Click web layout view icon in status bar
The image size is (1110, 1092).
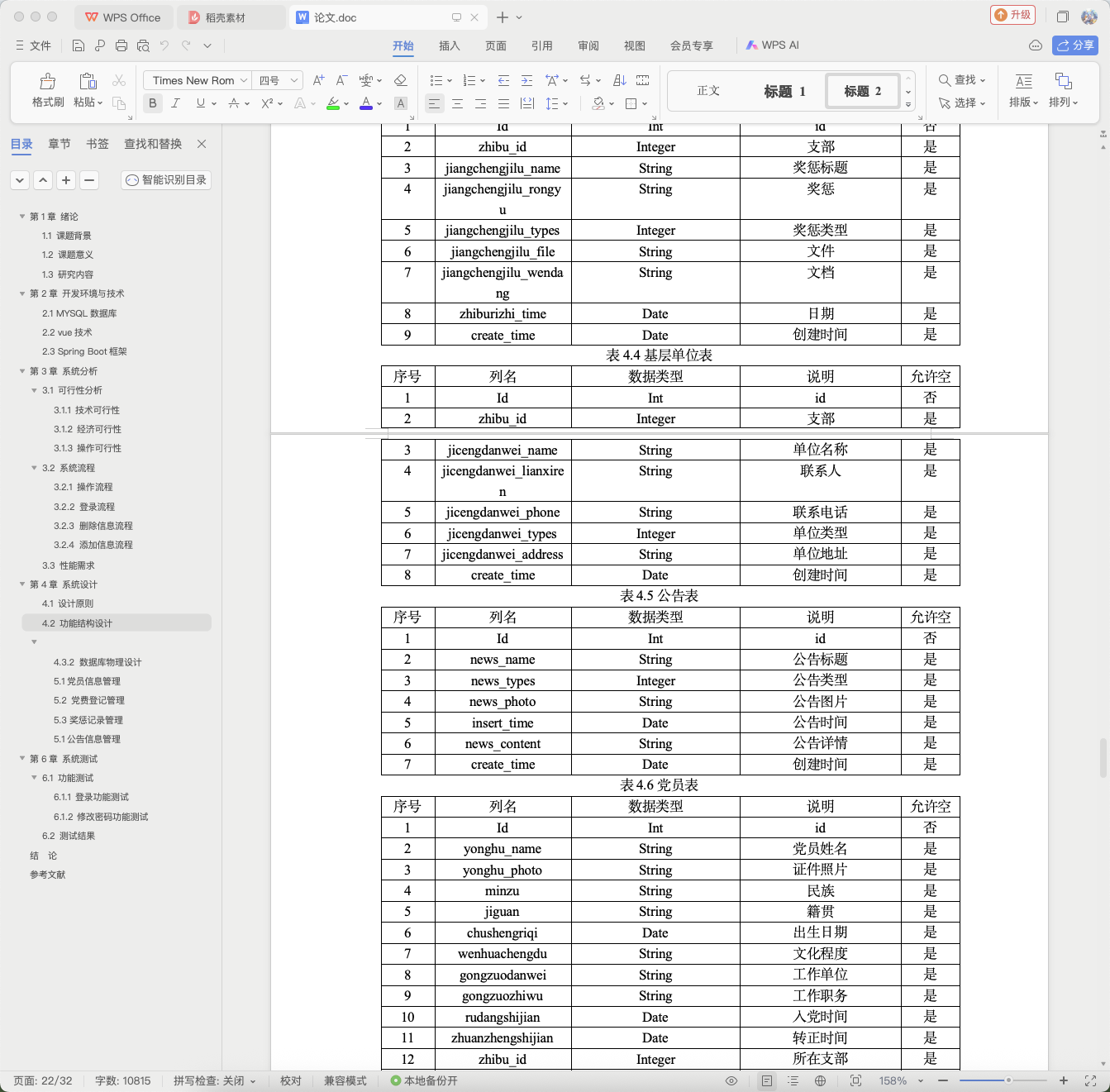point(820,1080)
